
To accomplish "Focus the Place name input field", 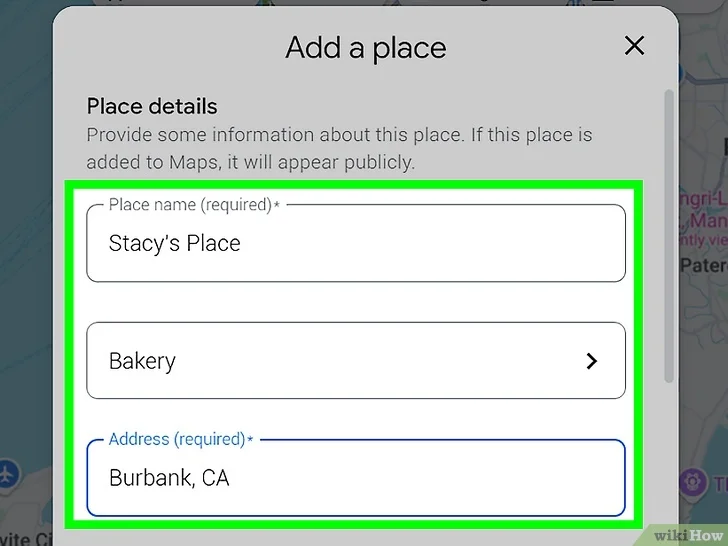I will click(x=356, y=243).
